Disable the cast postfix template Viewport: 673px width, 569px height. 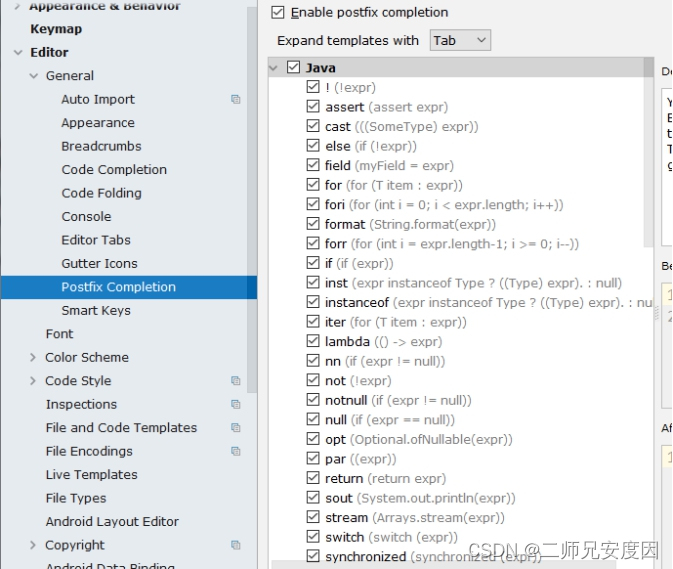coord(313,126)
